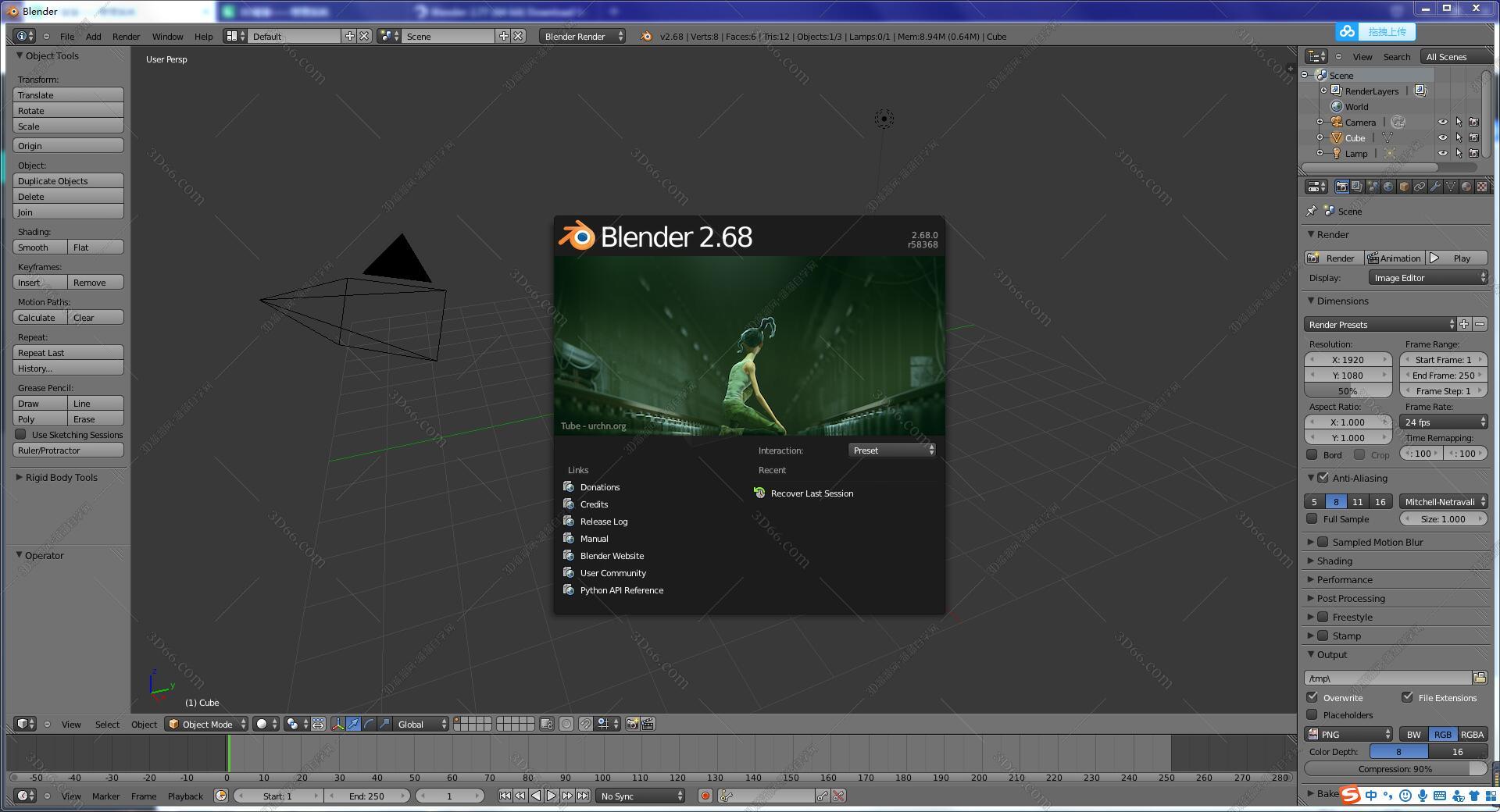Click Recover Last Session
Screen dimensions: 1500x812
pos(812,493)
